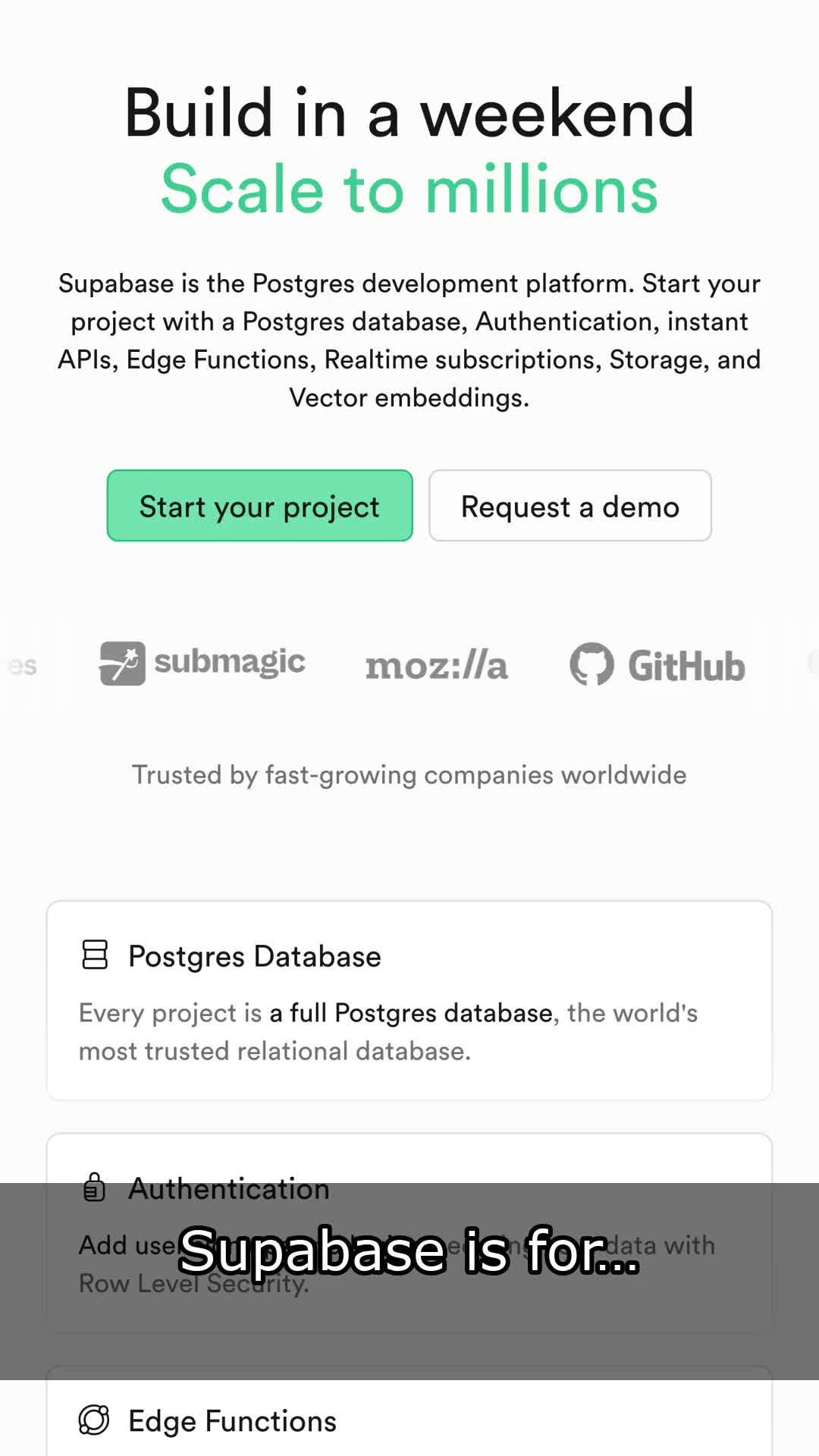The image size is (819, 1456).
Task: Open the Authentication card heading
Action: pyautogui.click(x=229, y=1188)
